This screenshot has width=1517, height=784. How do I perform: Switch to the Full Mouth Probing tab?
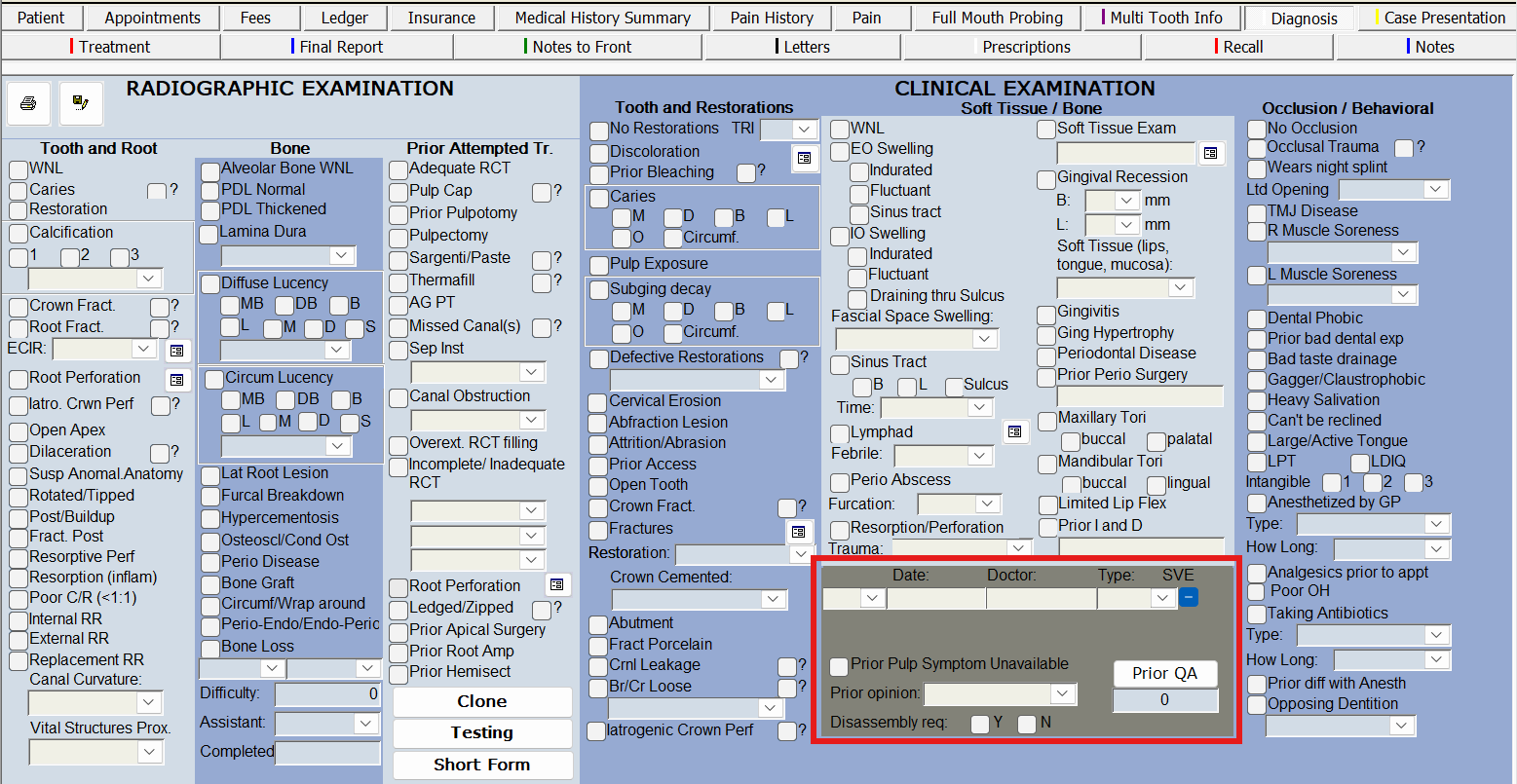pyautogui.click(x=997, y=18)
